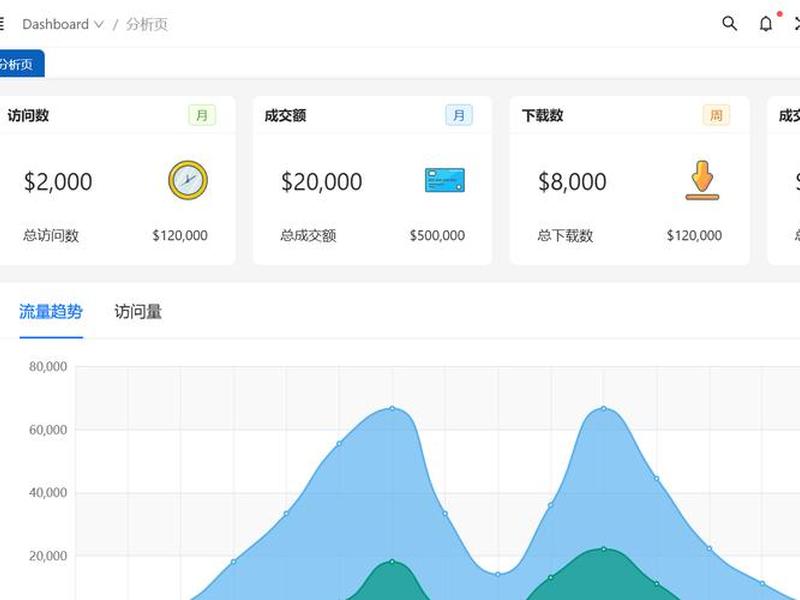Click the $120,000 total under 下载数

click(x=694, y=235)
